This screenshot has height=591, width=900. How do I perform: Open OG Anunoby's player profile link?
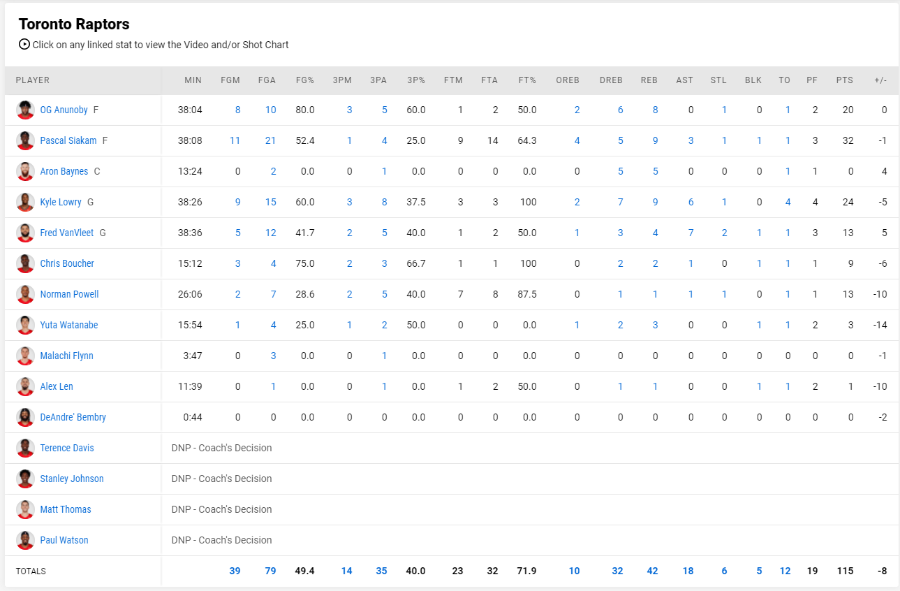64,110
